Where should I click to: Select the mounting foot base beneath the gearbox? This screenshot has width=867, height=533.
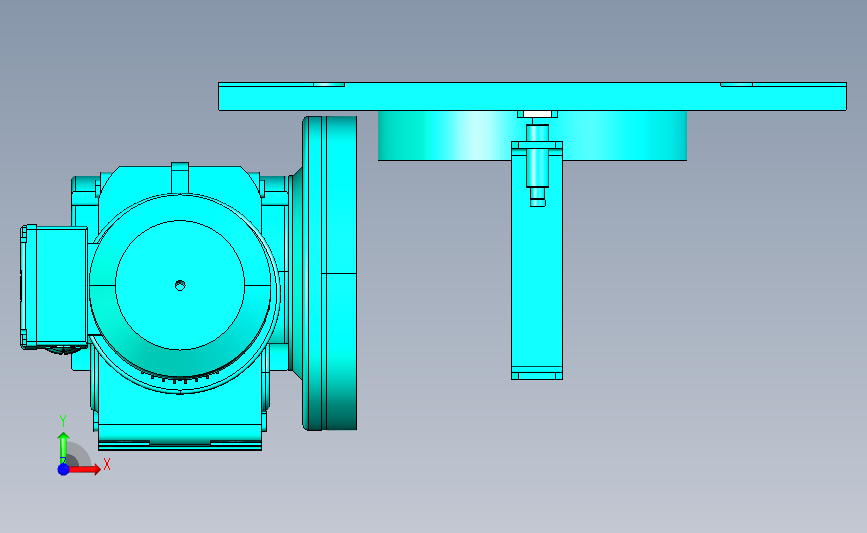click(x=180, y=437)
